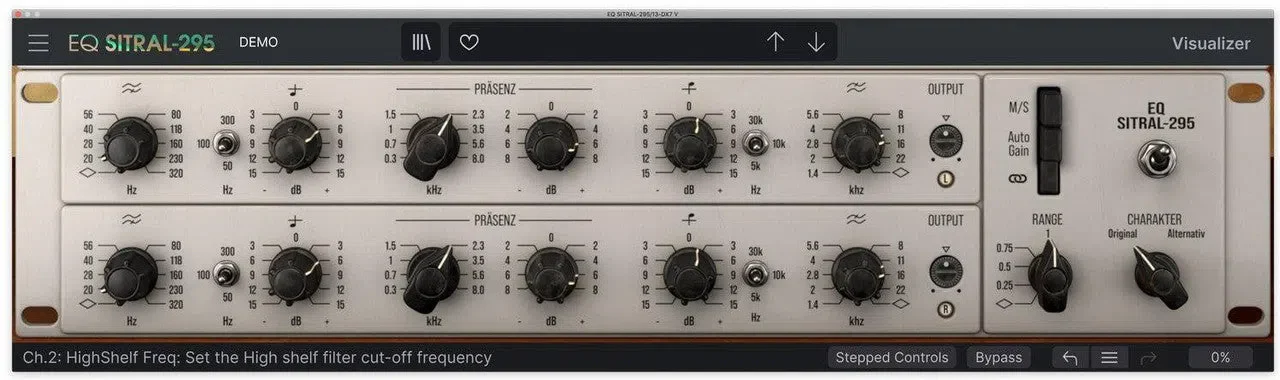Click the channel 2 PRÄSENZ label
Screen dimensions: 1280x380
point(495,219)
